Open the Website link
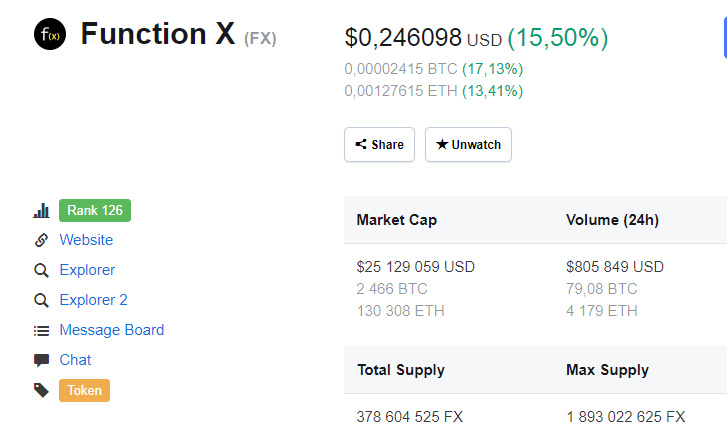Image resolution: width=727 pixels, height=442 pixels. tap(86, 240)
